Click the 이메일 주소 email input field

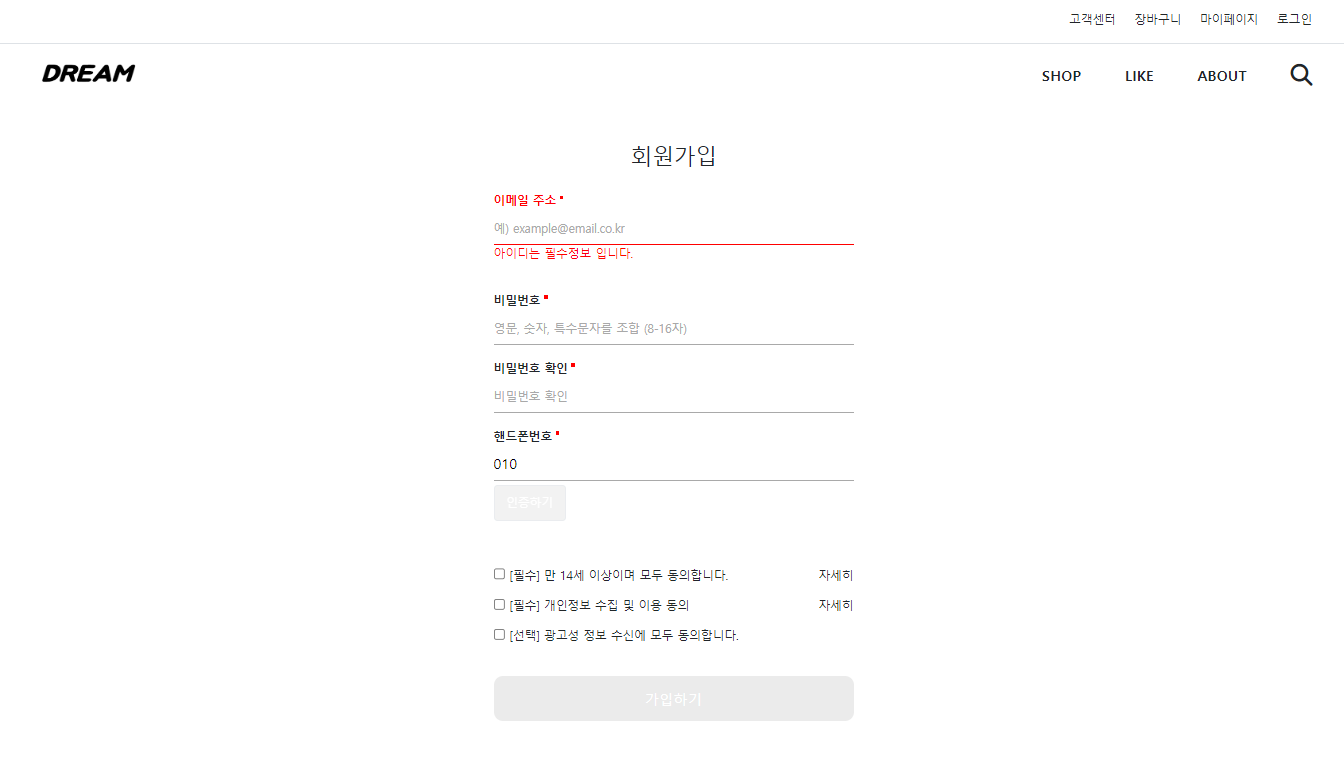(x=673, y=228)
